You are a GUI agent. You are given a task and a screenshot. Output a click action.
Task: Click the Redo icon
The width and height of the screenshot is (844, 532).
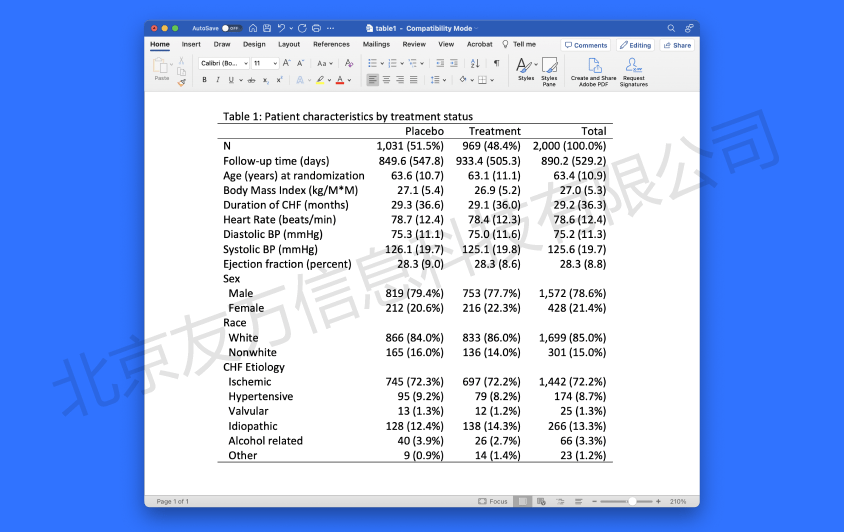click(x=302, y=28)
